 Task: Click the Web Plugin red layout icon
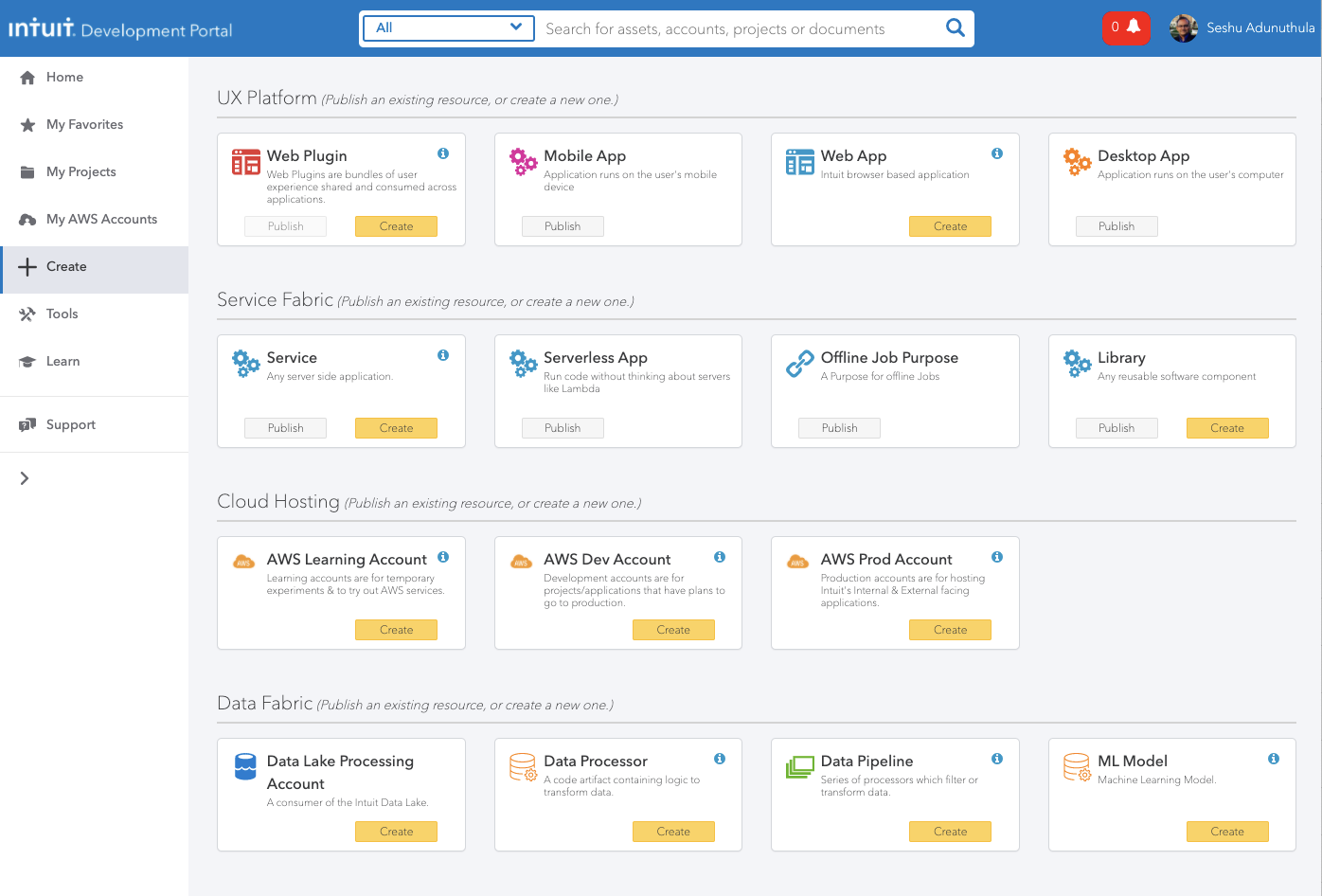246,162
